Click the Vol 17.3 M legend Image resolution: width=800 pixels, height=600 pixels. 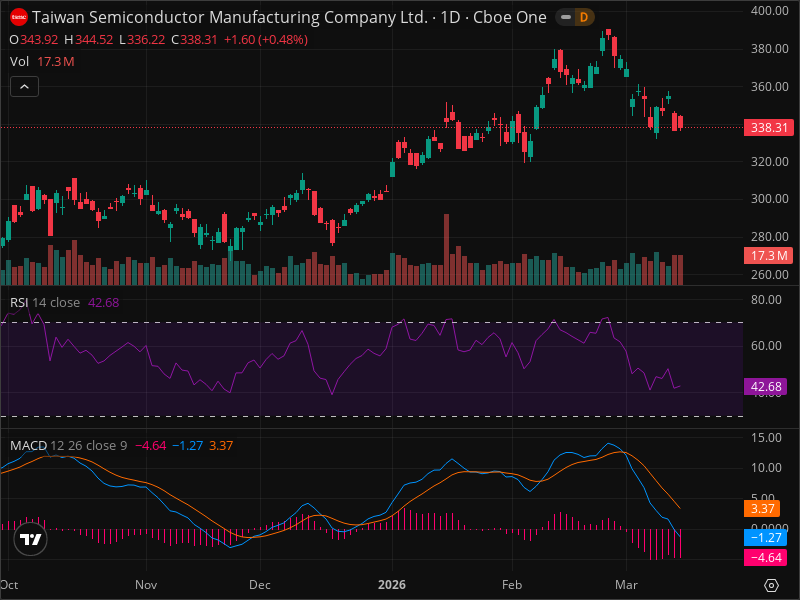click(x=42, y=62)
